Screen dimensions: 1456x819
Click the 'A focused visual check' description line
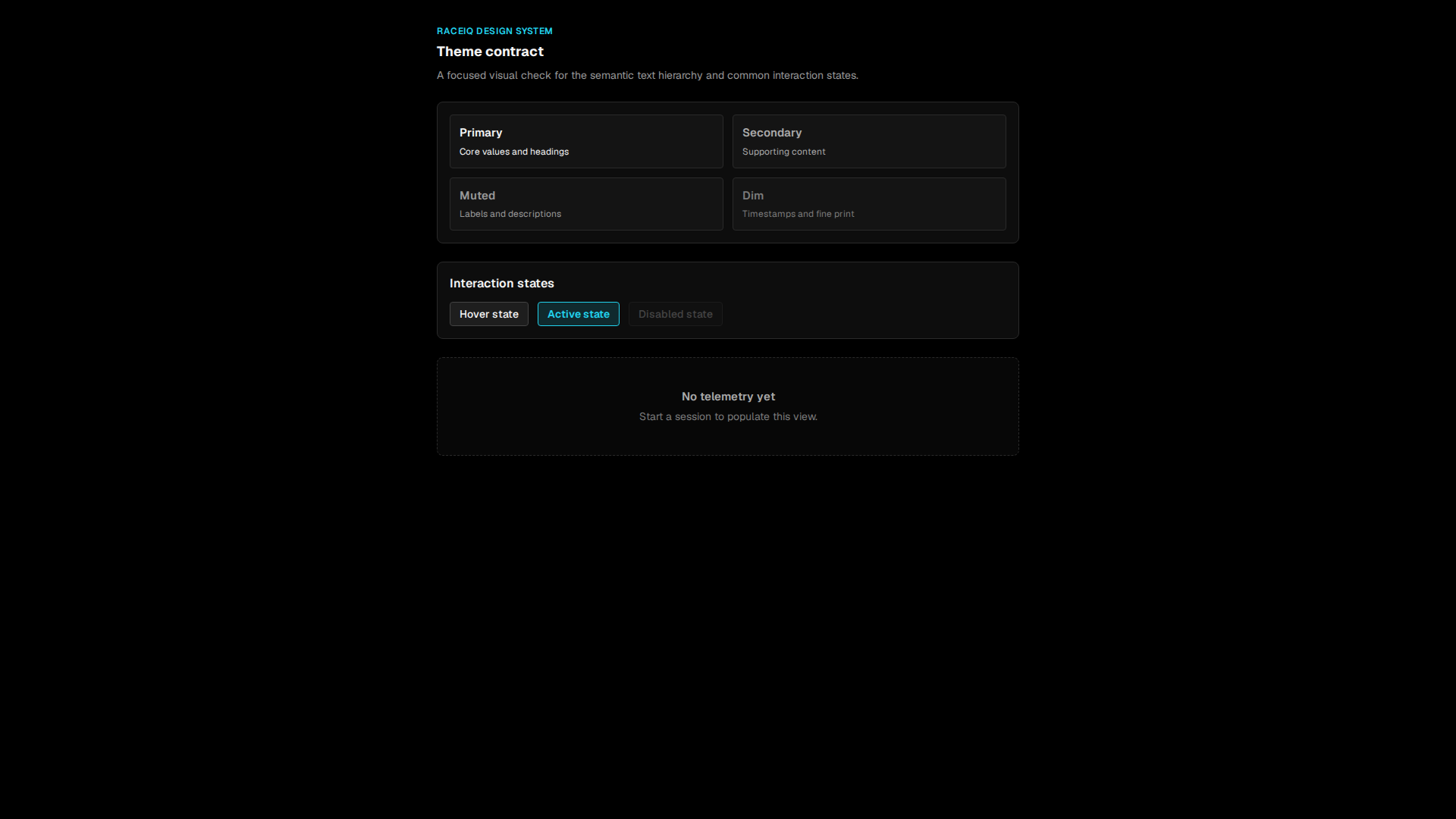coord(648,75)
